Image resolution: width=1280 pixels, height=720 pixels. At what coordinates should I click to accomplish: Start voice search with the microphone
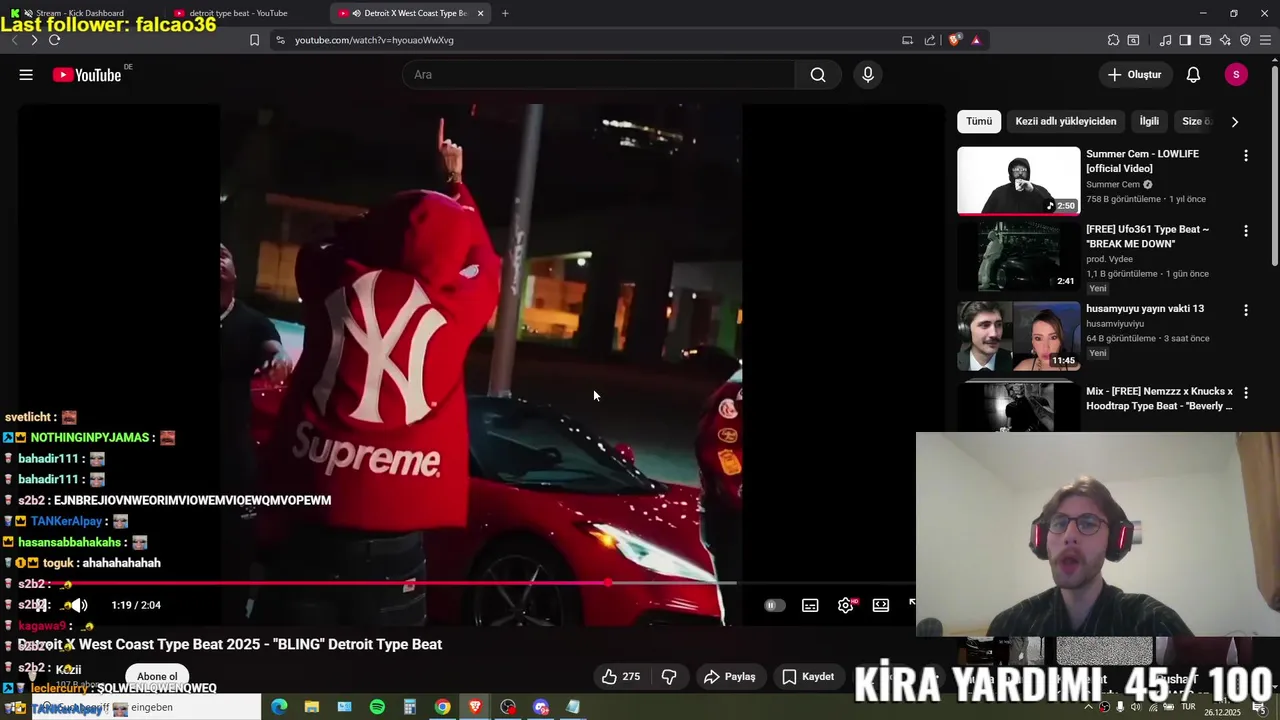coord(867,75)
